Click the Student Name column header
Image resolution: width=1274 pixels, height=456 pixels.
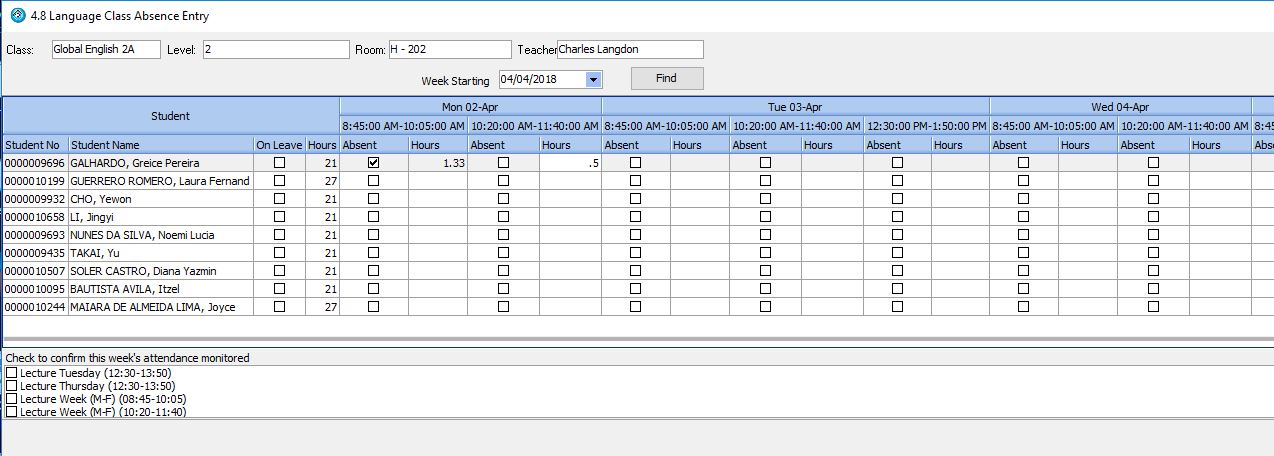tap(160, 145)
